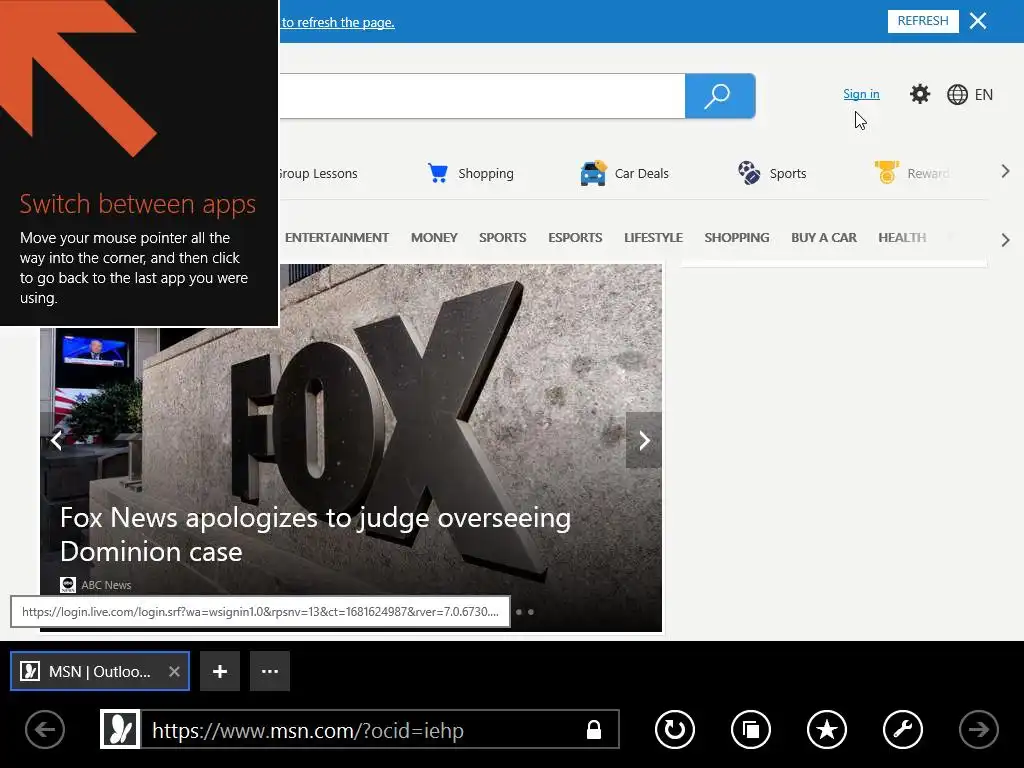Screen dimensions: 1024x768
Task: Open the LIFESTYLE category
Action: point(653,238)
